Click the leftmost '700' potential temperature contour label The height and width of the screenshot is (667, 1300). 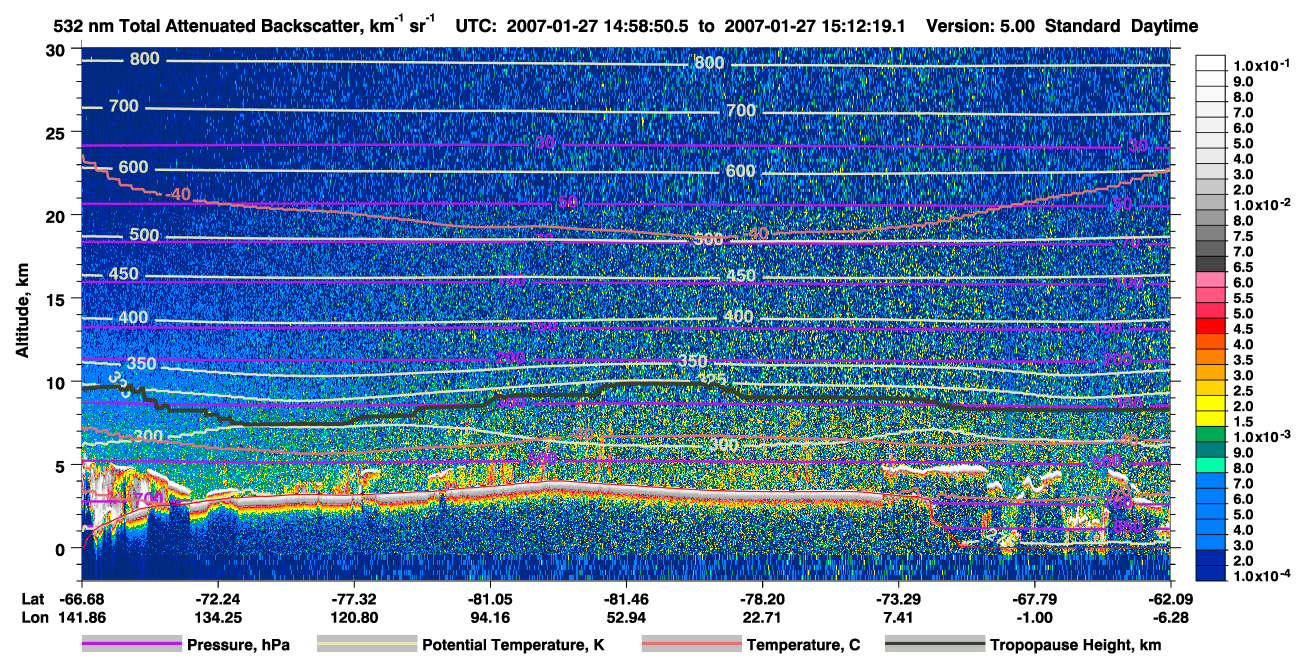coord(124,106)
